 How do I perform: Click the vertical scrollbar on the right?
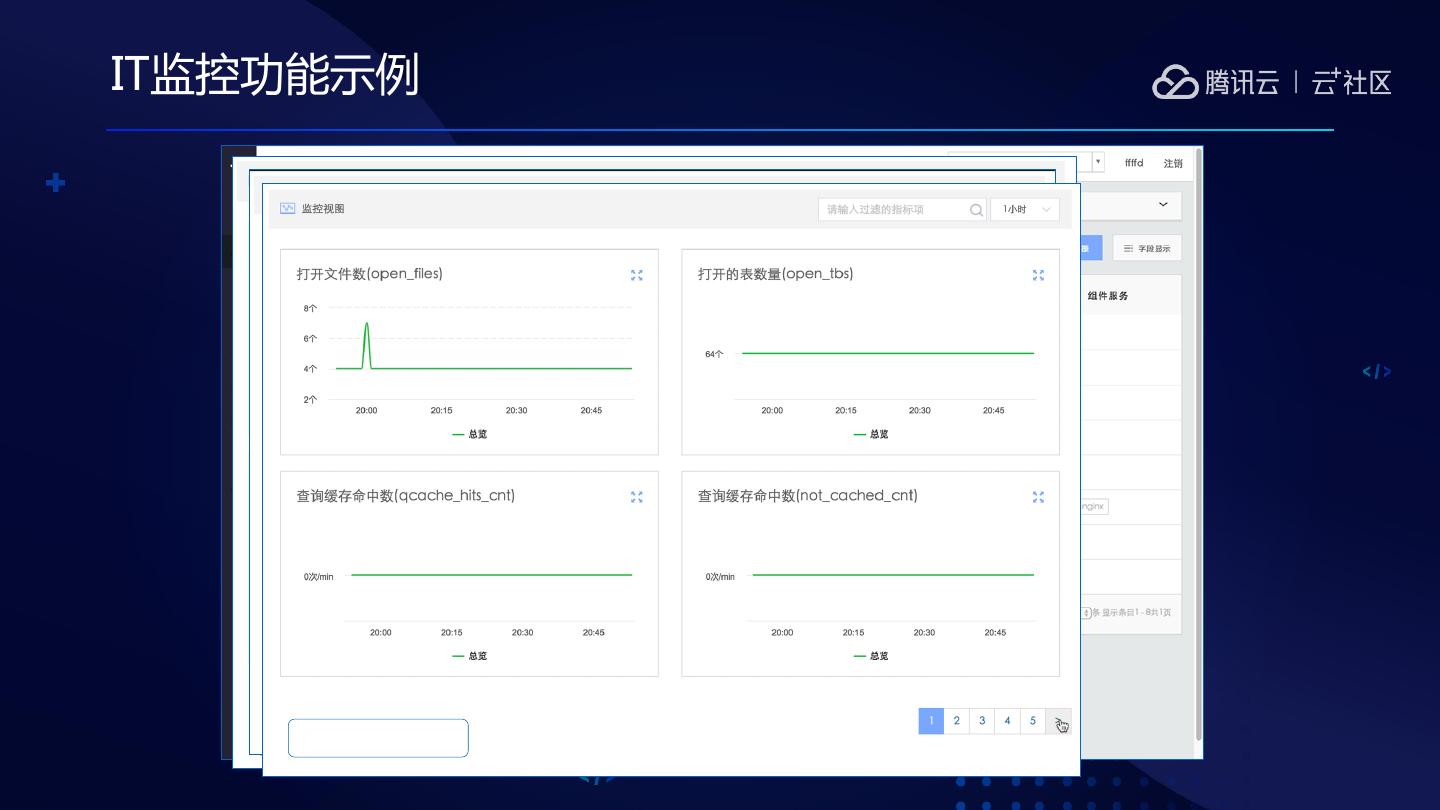tap(1198, 450)
